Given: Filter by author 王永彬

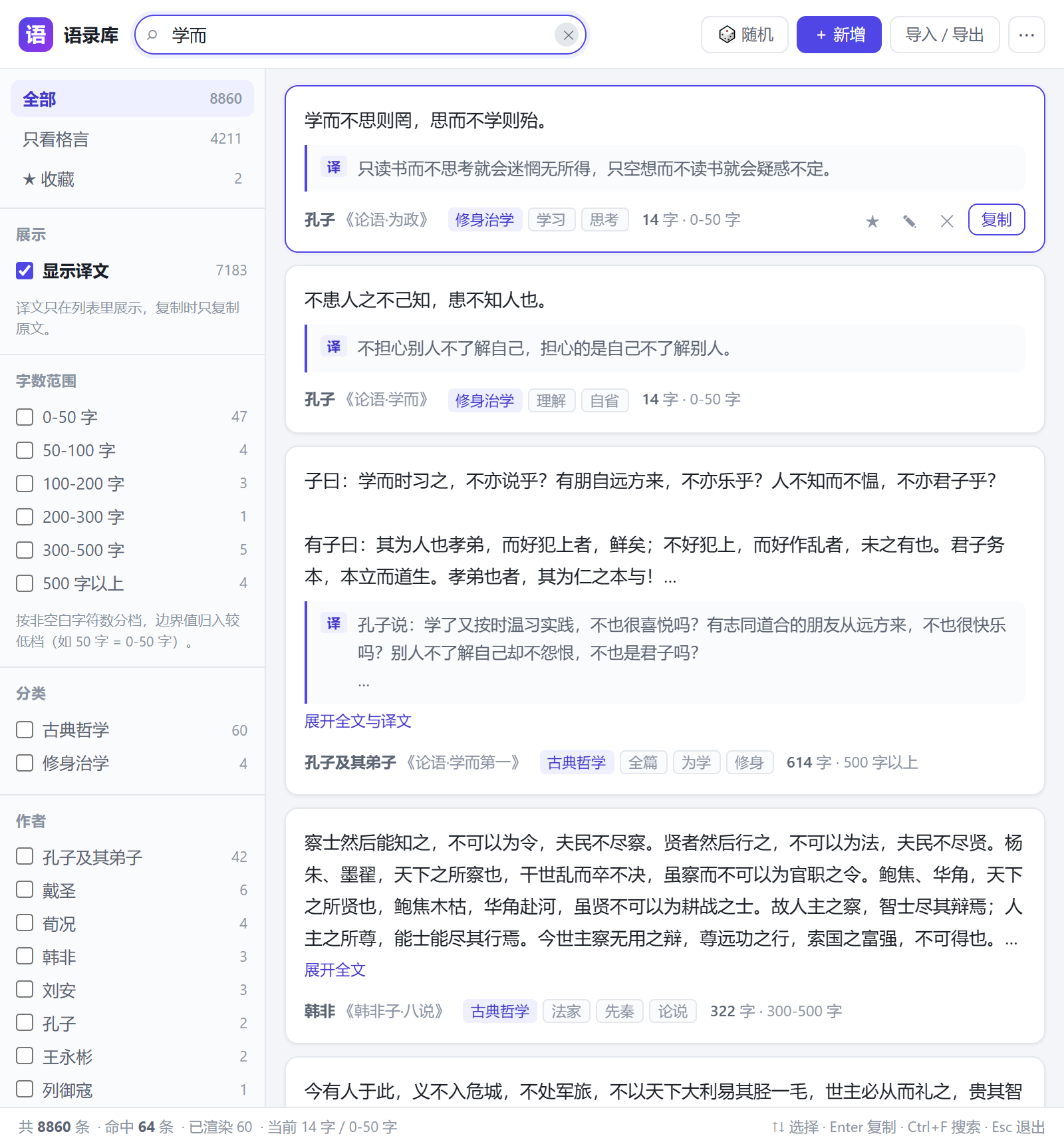Looking at the screenshot, I should pyautogui.click(x=25, y=1056).
